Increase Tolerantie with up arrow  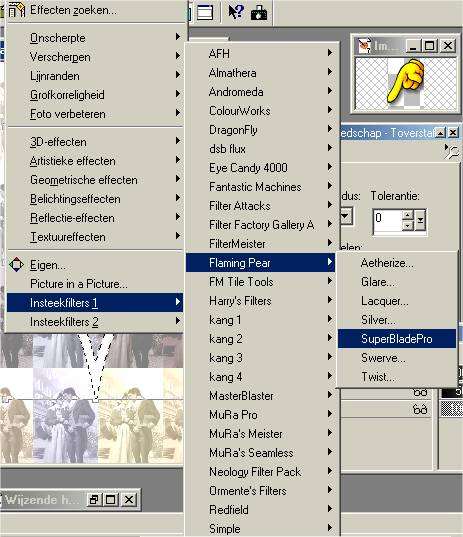(x=407, y=215)
